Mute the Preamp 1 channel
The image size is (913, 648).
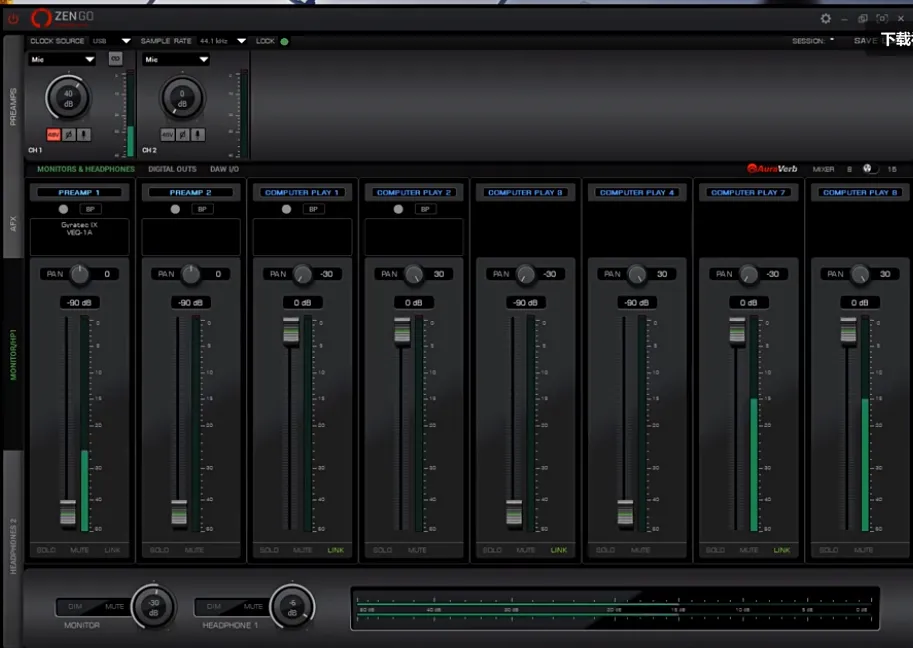(79, 550)
